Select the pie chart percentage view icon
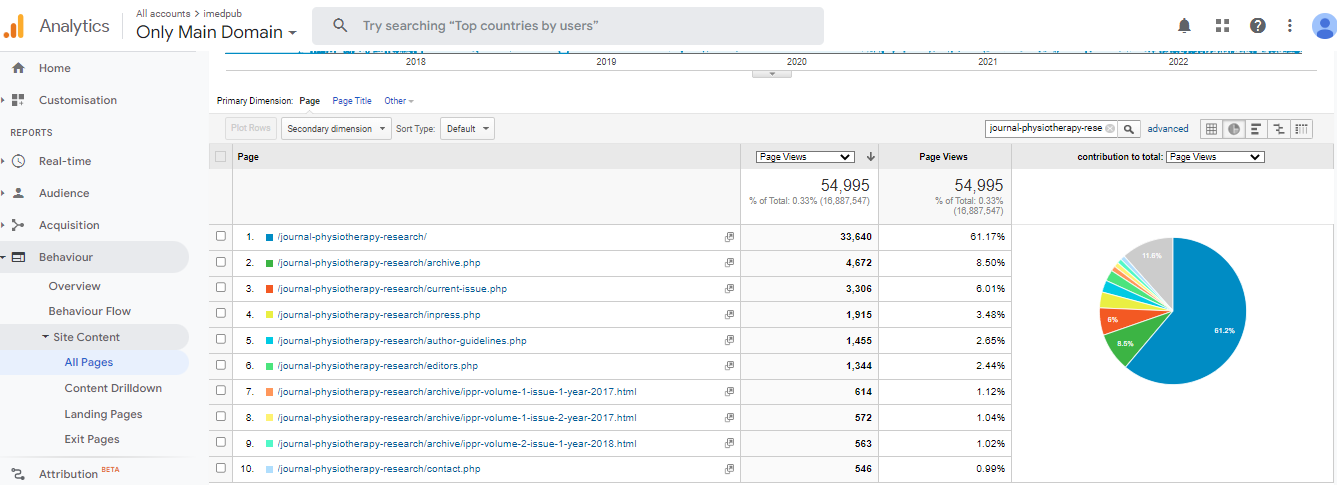The height and width of the screenshot is (485, 1337). (1234, 129)
